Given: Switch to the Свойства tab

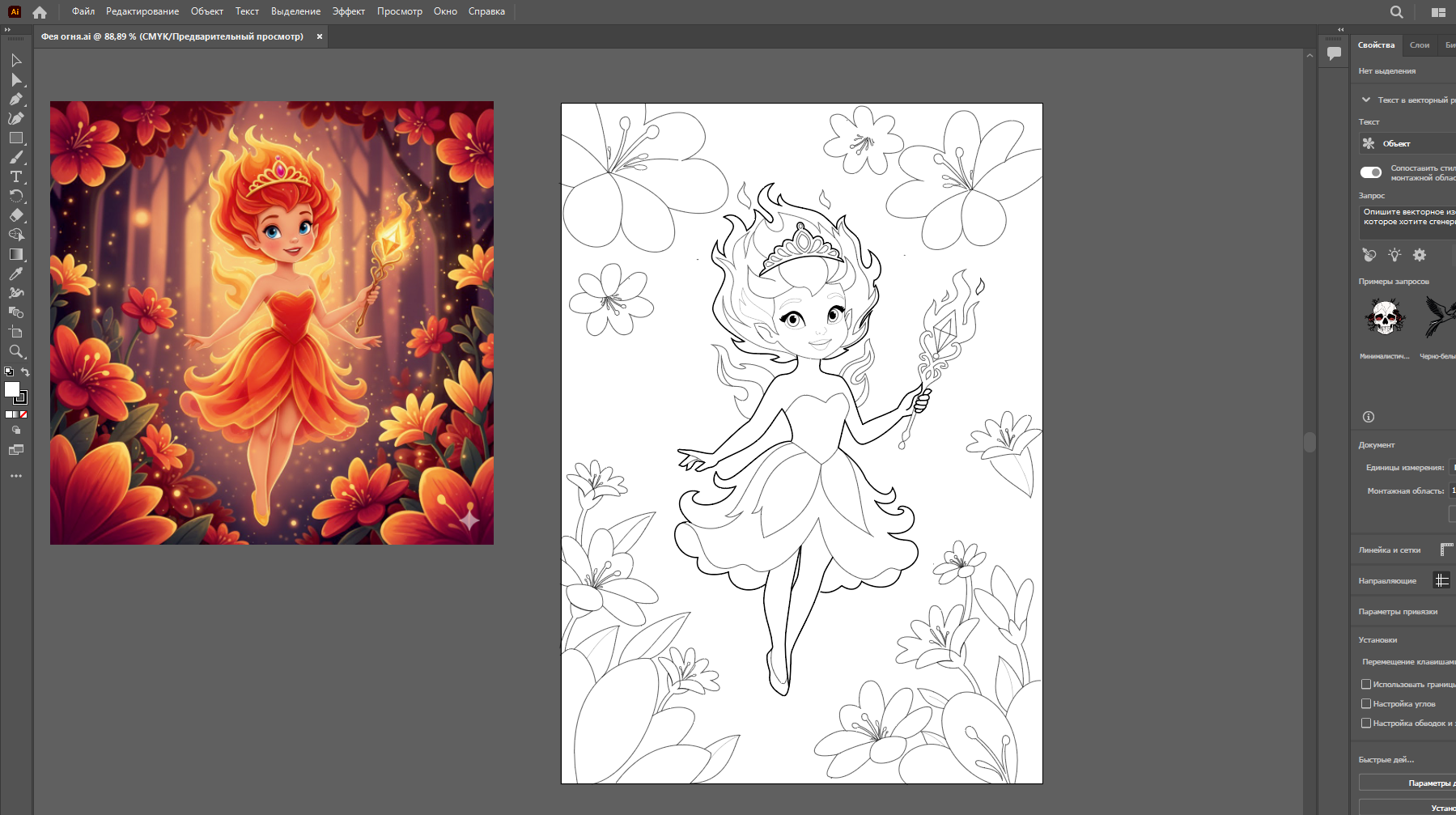Looking at the screenshot, I should 1376,45.
